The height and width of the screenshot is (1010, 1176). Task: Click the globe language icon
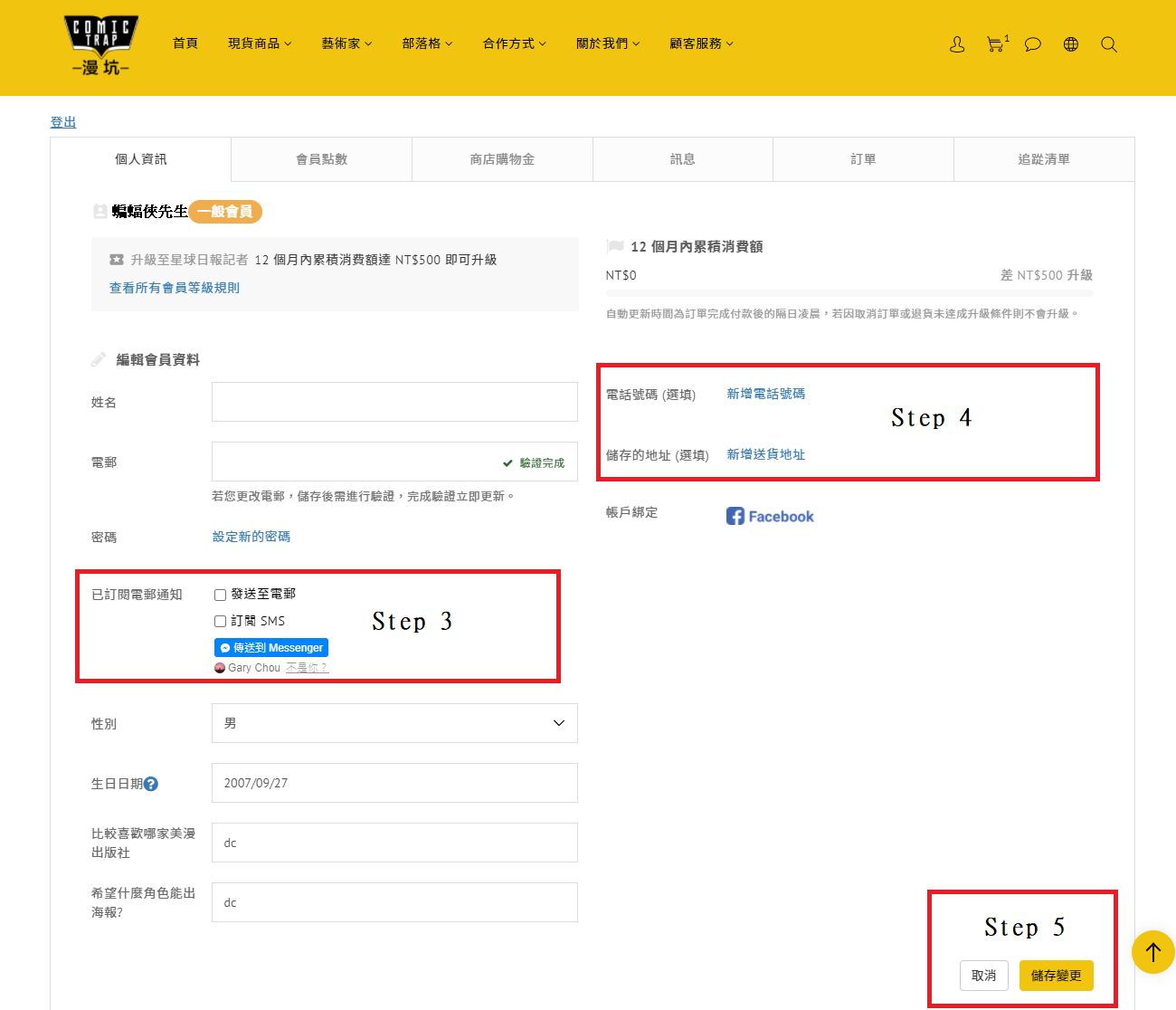click(1071, 44)
